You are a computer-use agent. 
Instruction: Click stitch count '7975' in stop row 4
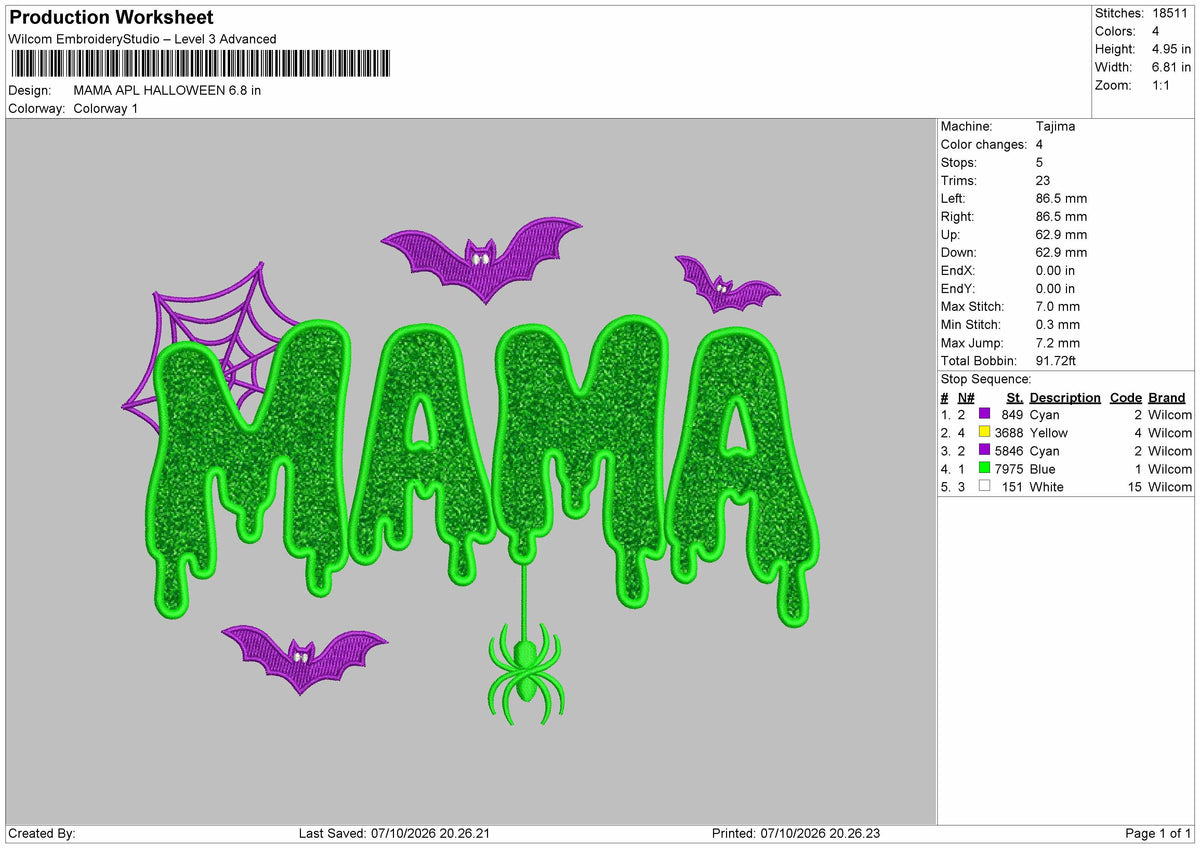[x=1009, y=469]
